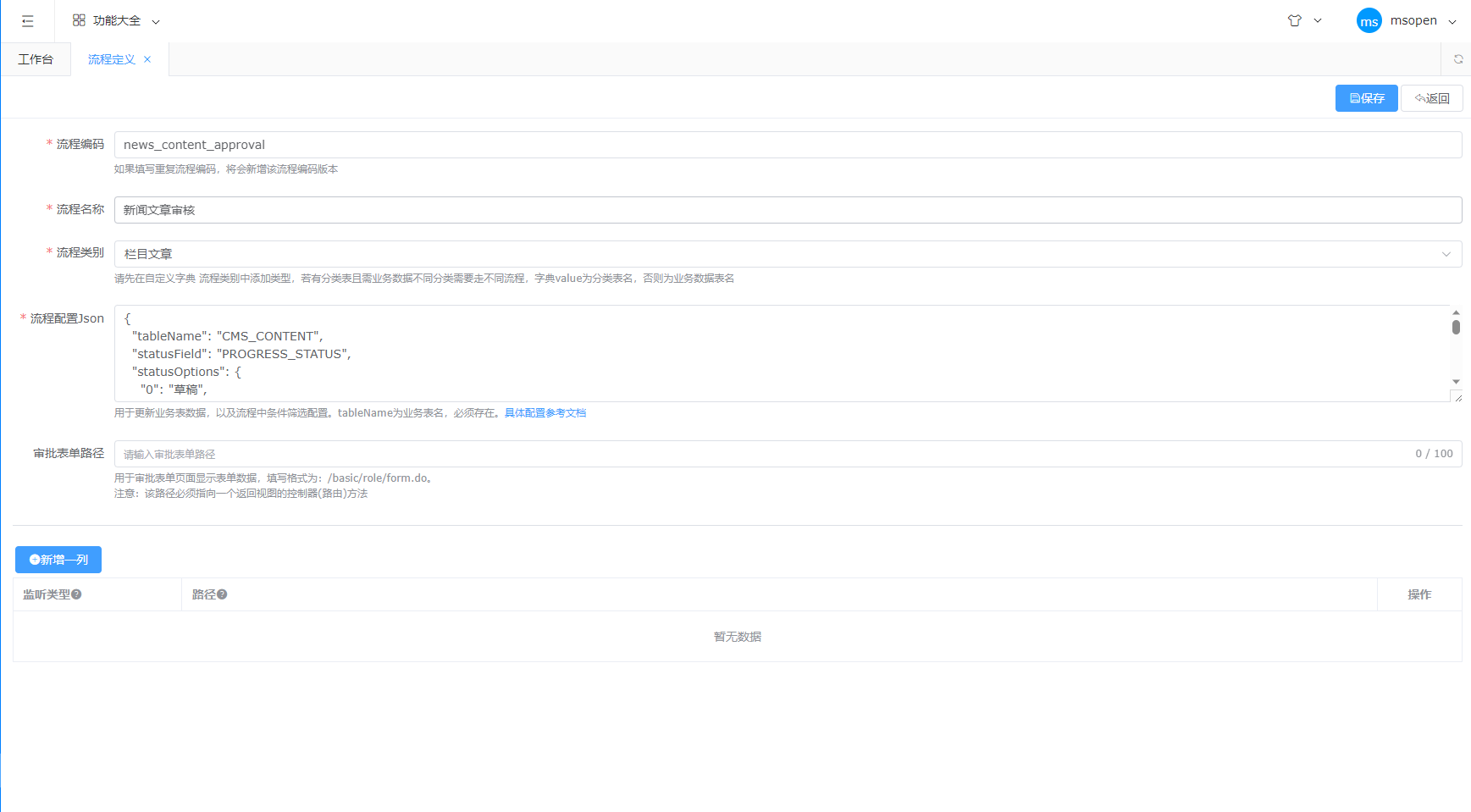Image resolution: width=1471 pixels, height=812 pixels.
Task: Click the 返回 back button
Action: point(1431,98)
